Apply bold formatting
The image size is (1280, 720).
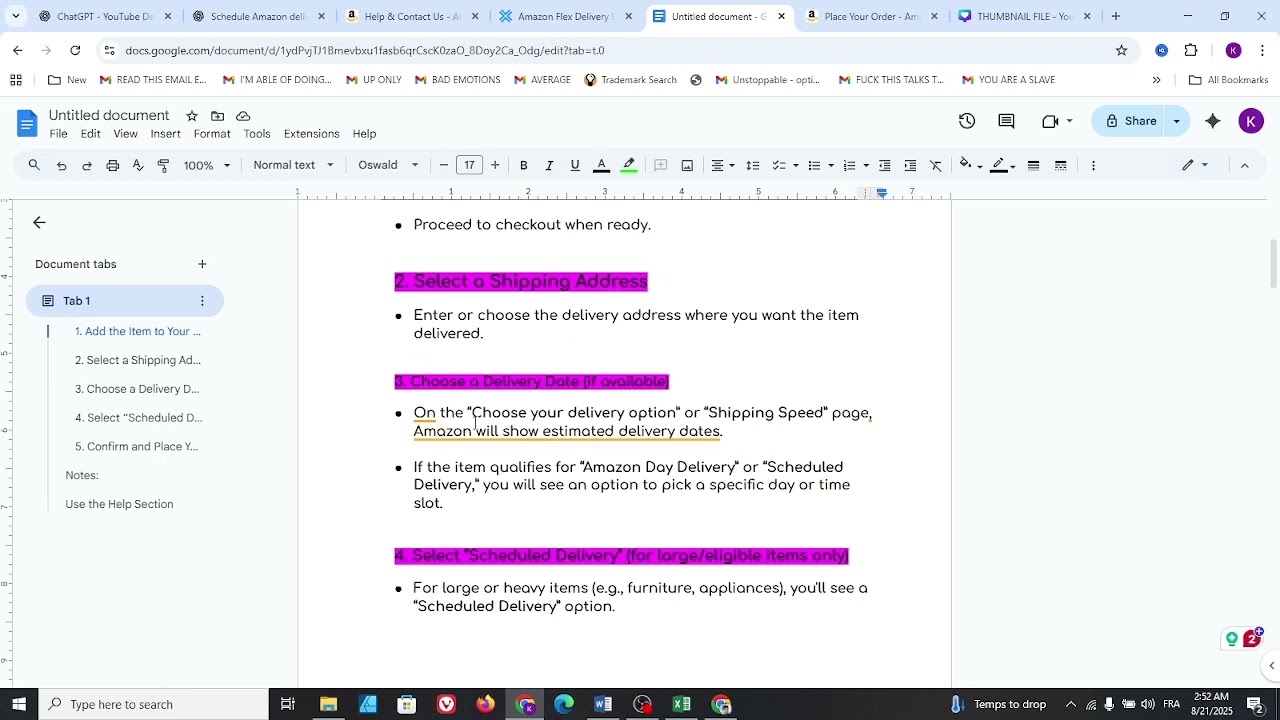point(523,165)
